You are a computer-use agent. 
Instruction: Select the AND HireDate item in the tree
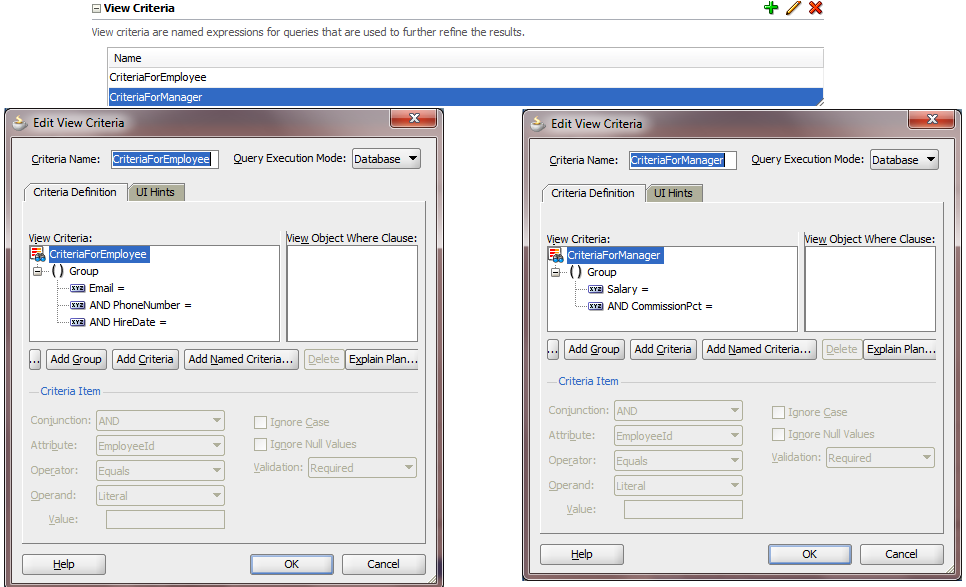tap(128, 322)
